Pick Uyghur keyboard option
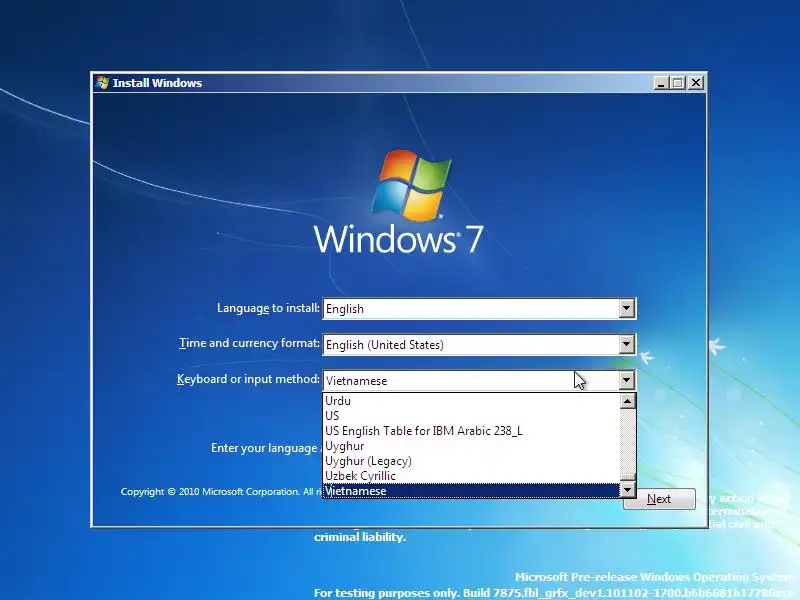Screen dimensions: 800x600 click(x=471, y=446)
